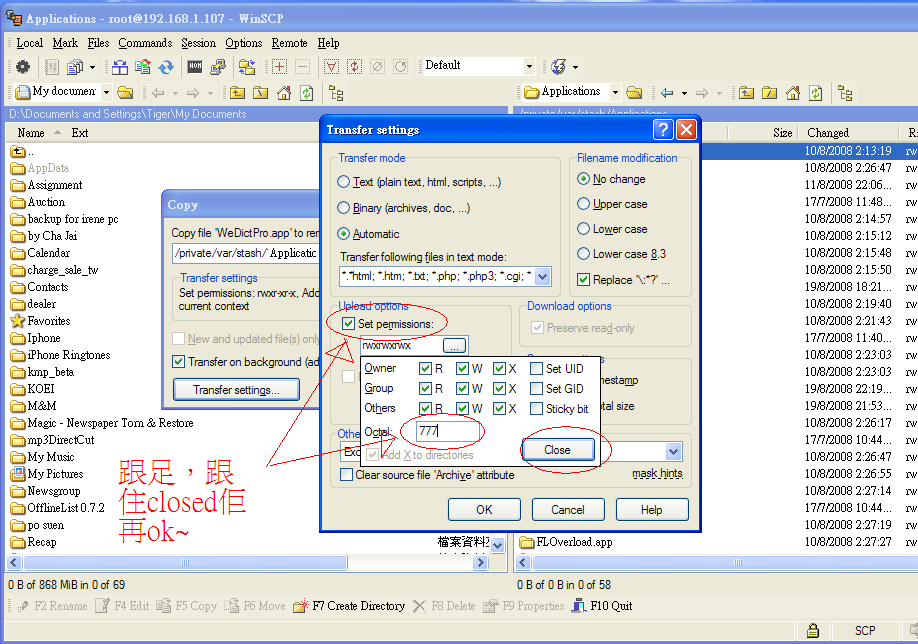Expand the text mode file mask dropdown
The image size is (918, 644).
[x=543, y=276]
